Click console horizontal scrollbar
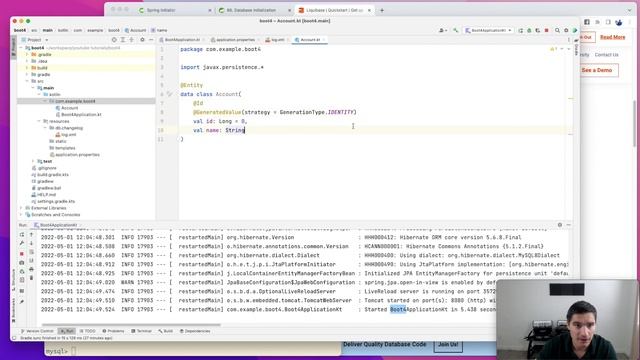640x360 pixels. tap(131, 325)
